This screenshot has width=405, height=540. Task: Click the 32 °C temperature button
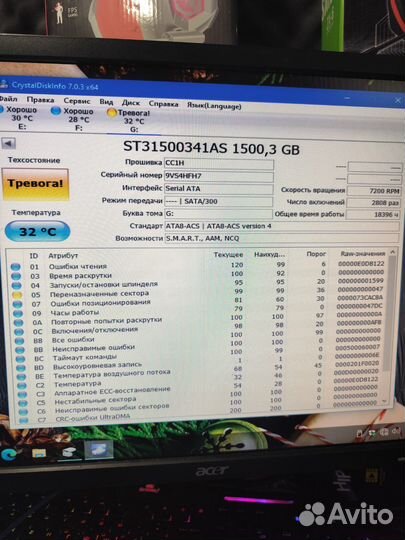[37, 231]
